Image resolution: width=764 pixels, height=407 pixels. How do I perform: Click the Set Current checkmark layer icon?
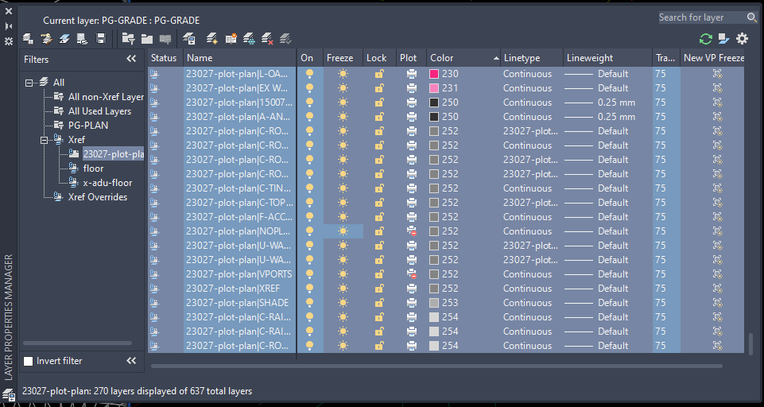[x=286, y=39]
